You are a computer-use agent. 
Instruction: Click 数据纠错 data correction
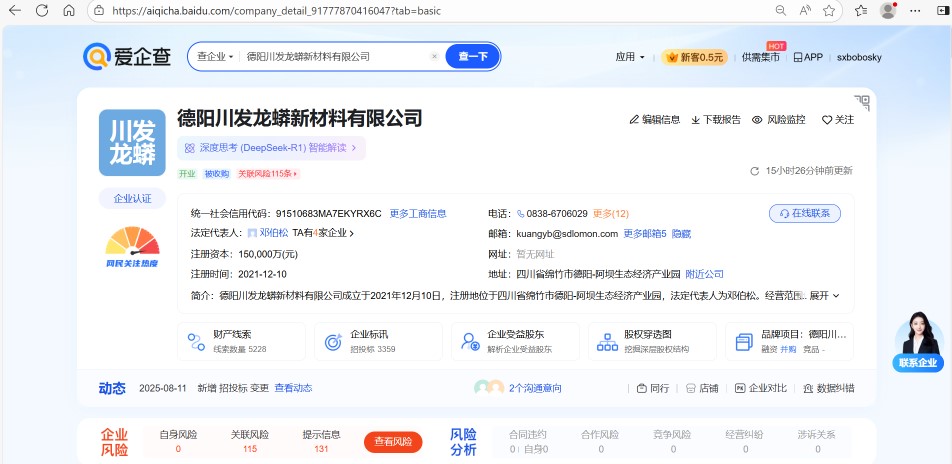tap(828, 388)
